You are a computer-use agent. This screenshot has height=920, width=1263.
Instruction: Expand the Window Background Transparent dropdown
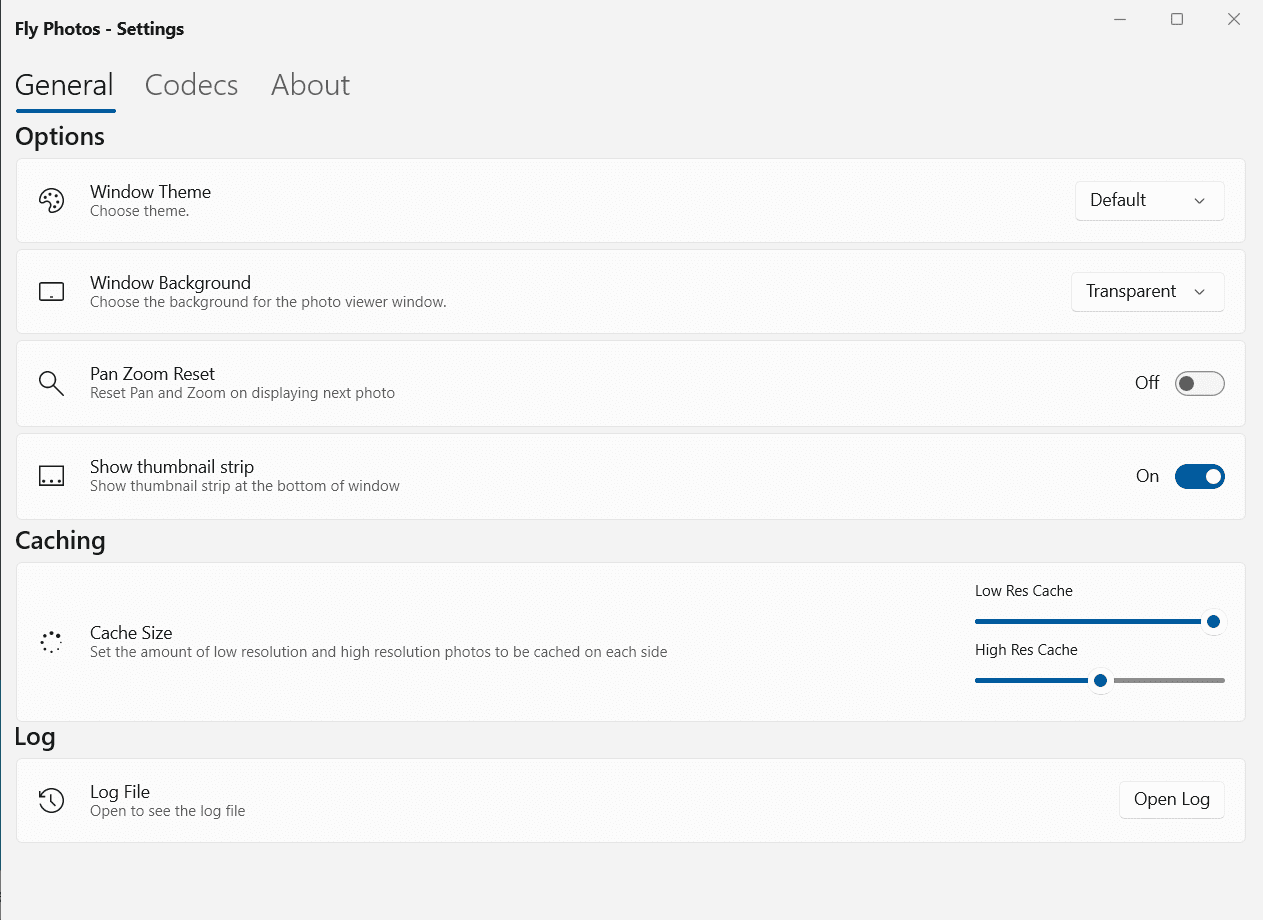(1147, 292)
